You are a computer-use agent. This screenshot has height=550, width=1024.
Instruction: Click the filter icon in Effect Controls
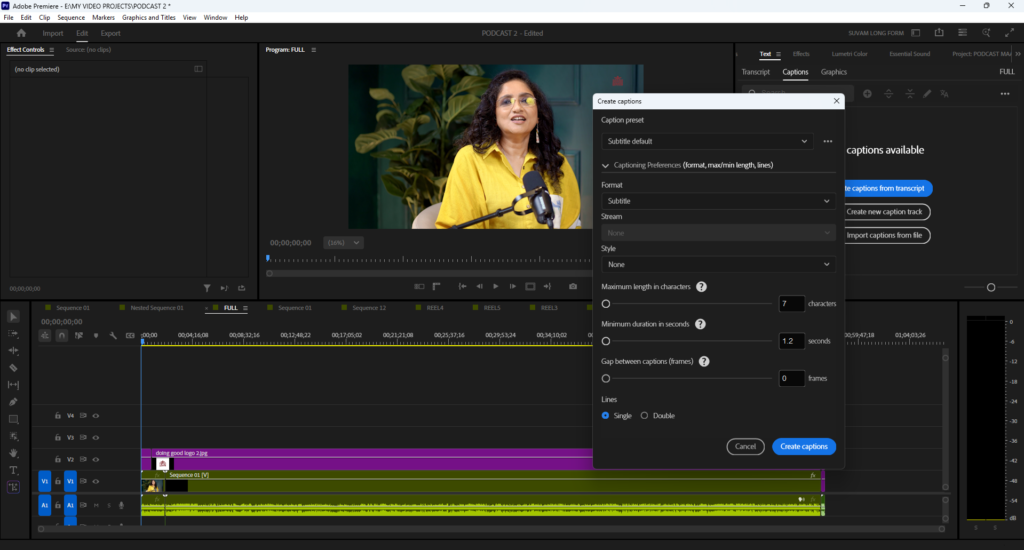pos(207,288)
